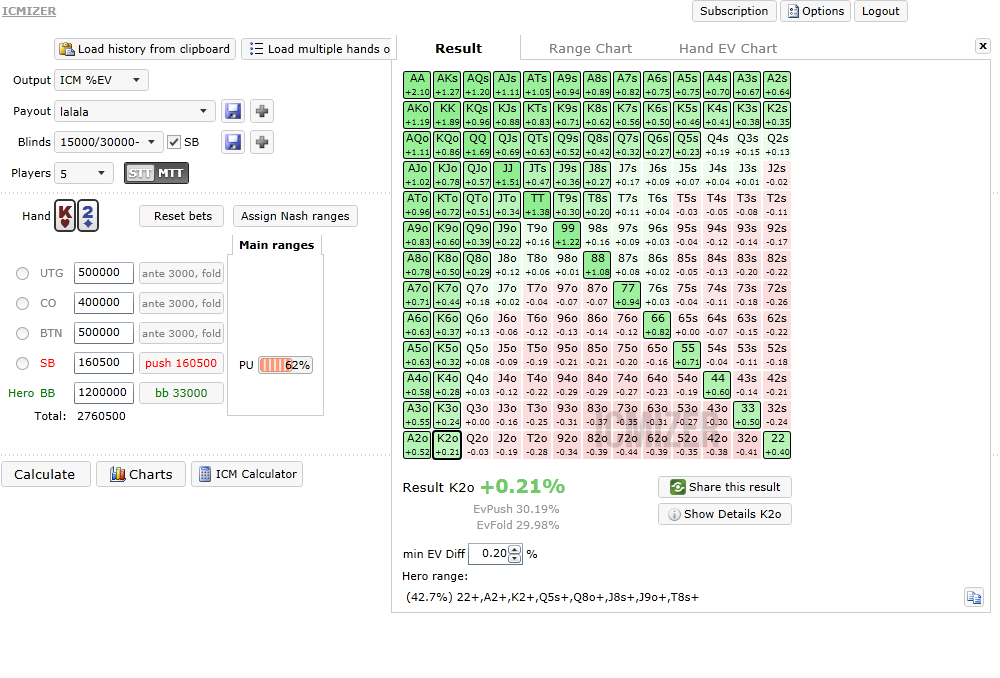Viewport: 1000px width, 678px height.
Task: Select the BTN radio button
Action: point(23,333)
